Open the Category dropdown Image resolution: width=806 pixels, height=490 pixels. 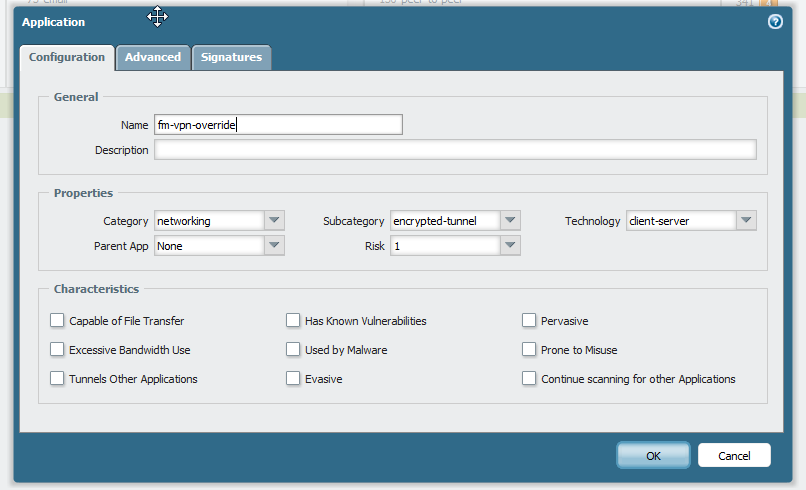pos(274,221)
